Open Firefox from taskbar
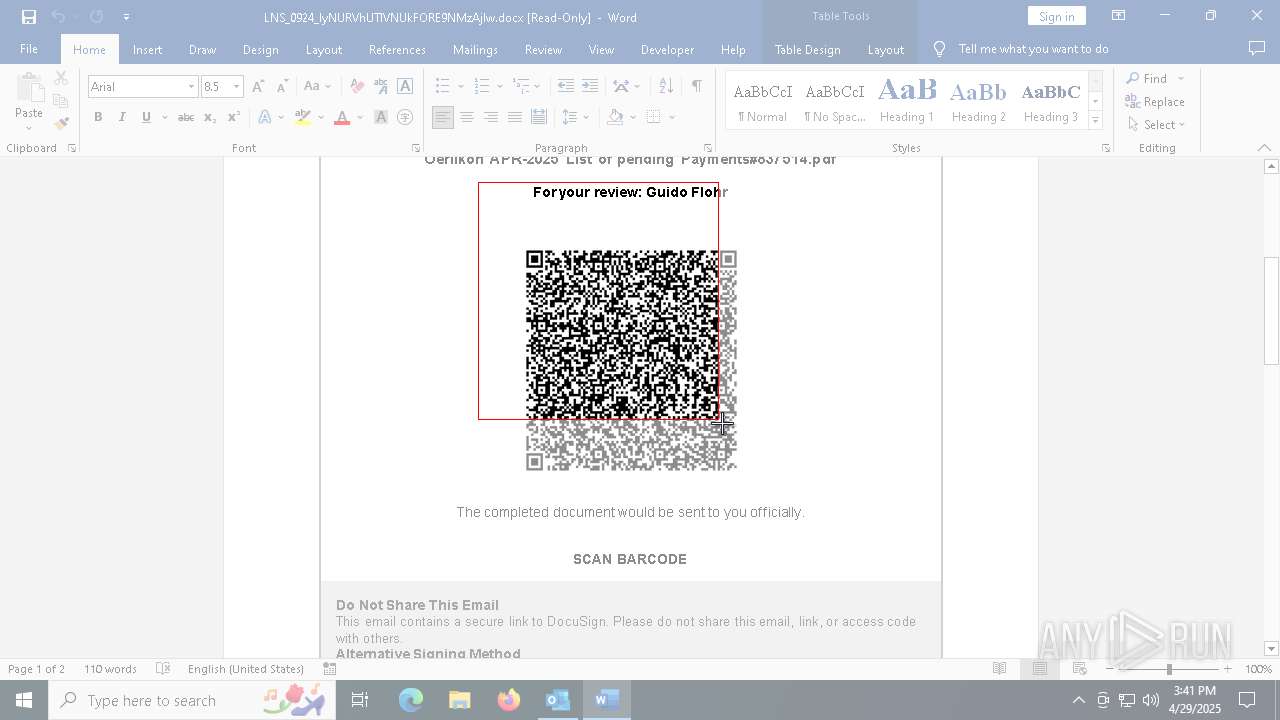The height and width of the screenshot is (720, 1280). pos(509,700)
